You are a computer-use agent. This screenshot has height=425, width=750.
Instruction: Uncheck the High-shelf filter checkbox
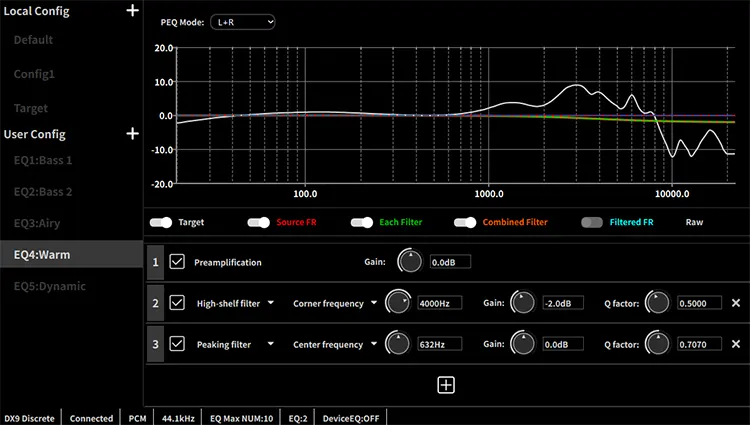pos(177,303)
